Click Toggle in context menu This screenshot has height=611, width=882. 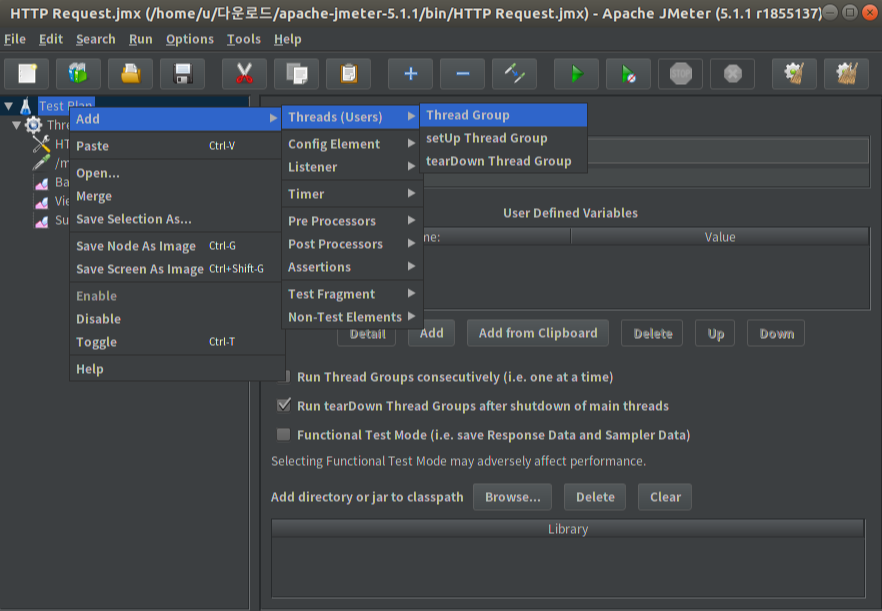(176, 342)
